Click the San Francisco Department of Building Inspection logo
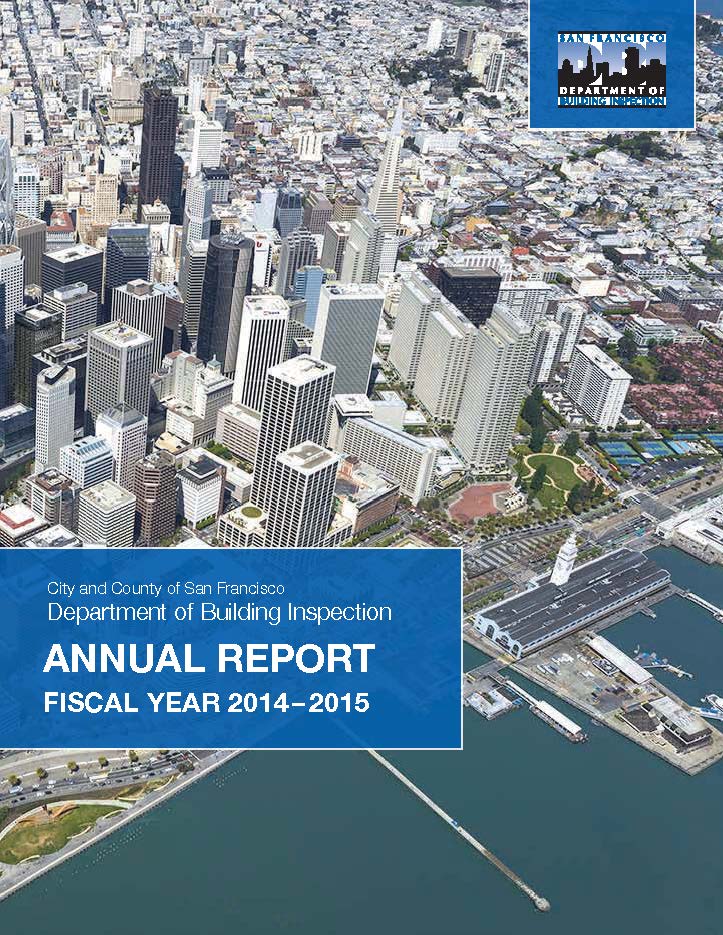The height and width of the screenshot is (935, 723). point(611,70)
